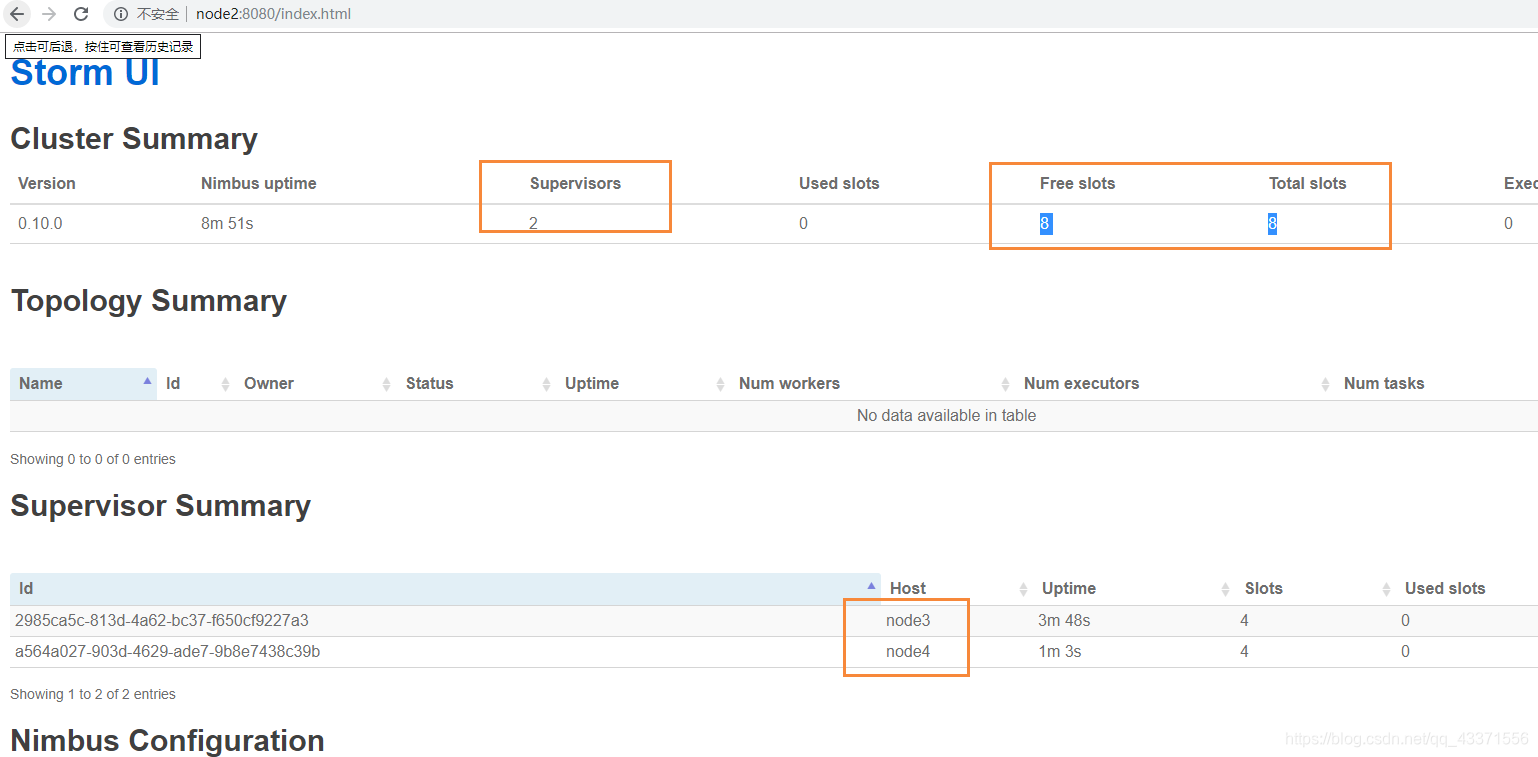
Task: Click the Showing 1 to 2 of 2 entries text
Action: coord(93,695)
